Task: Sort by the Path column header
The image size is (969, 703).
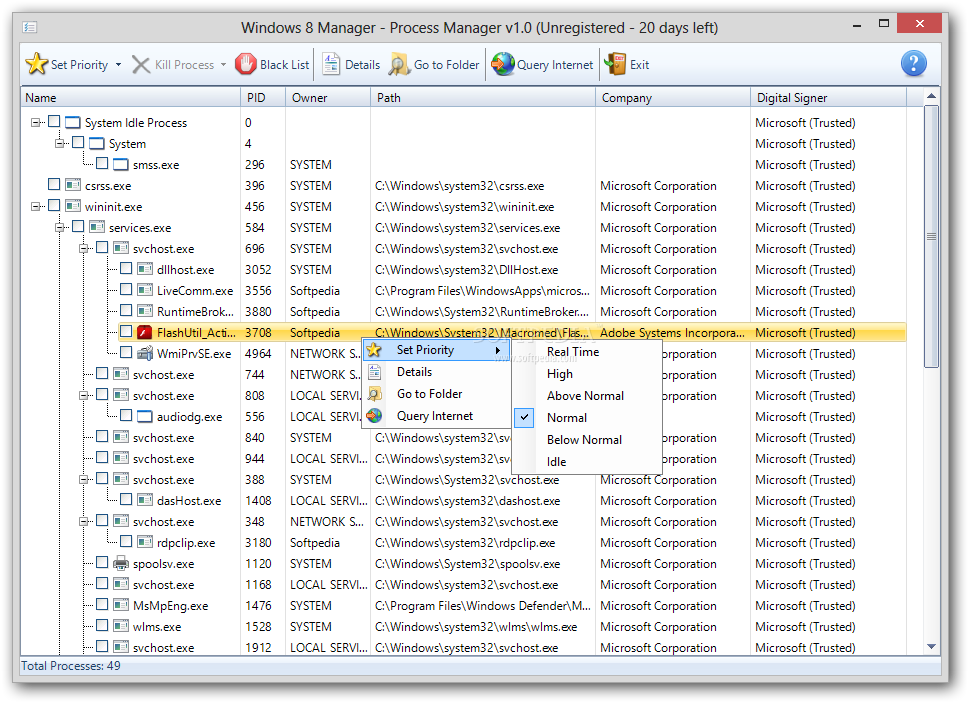Action: point(483,98)
